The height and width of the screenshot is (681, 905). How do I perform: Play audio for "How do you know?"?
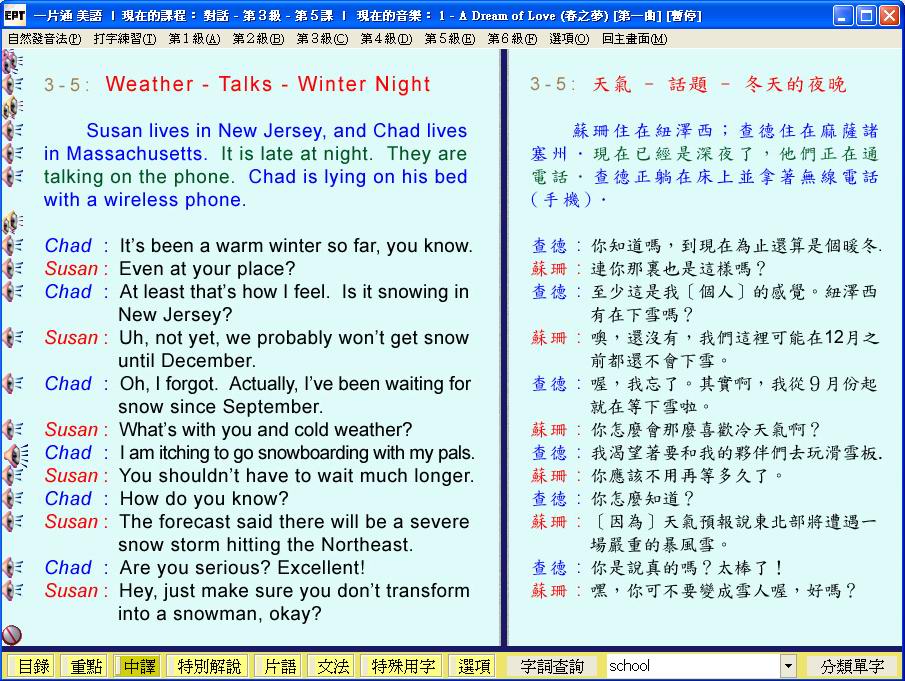pyautogui.click(x=13, y=498)
